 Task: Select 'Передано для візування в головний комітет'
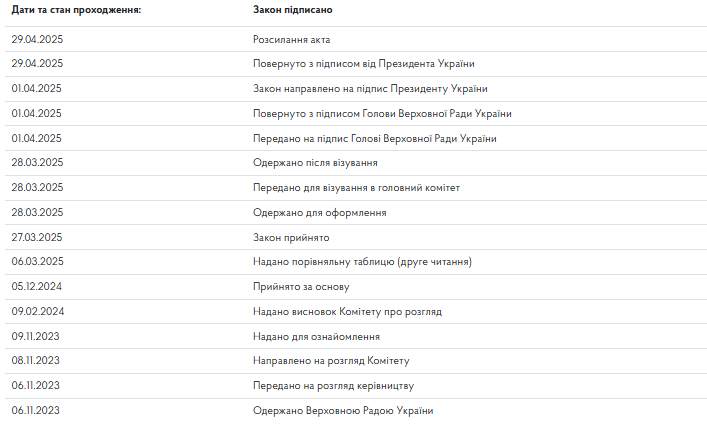pyautogui.click(x=357, y=188)
